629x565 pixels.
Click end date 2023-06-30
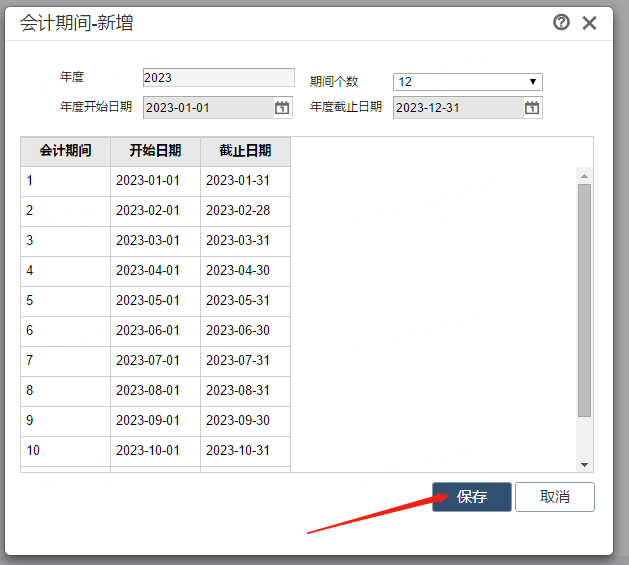[246, 331]
